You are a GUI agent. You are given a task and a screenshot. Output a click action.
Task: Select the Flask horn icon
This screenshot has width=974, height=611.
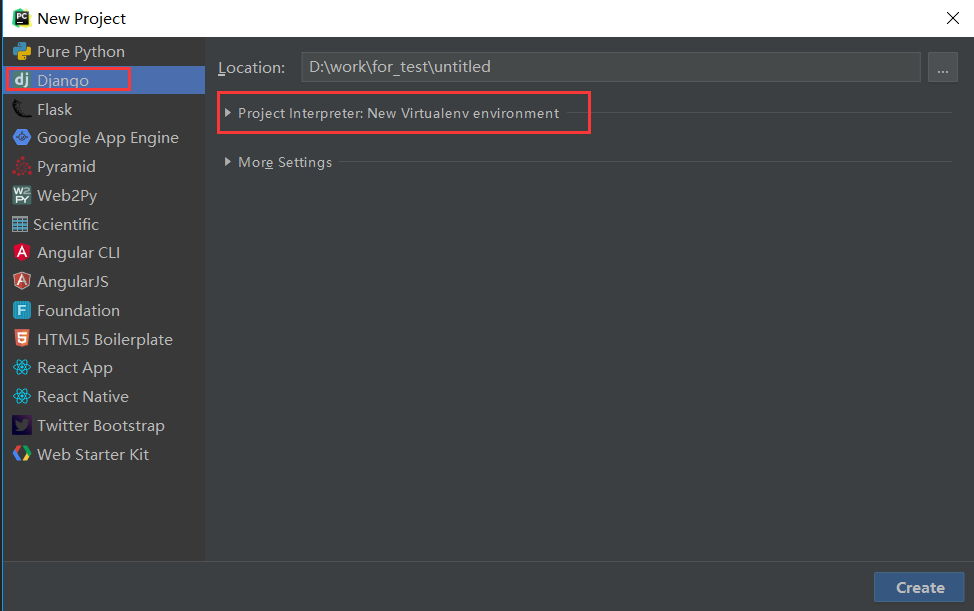[x=21, y=109]
